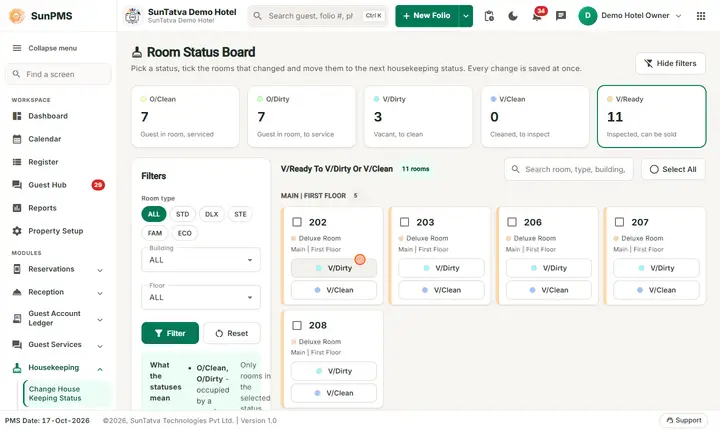Select the V/Ready status card
The height and width of the screenshot is (430, 720).
(x=652, y=117)
